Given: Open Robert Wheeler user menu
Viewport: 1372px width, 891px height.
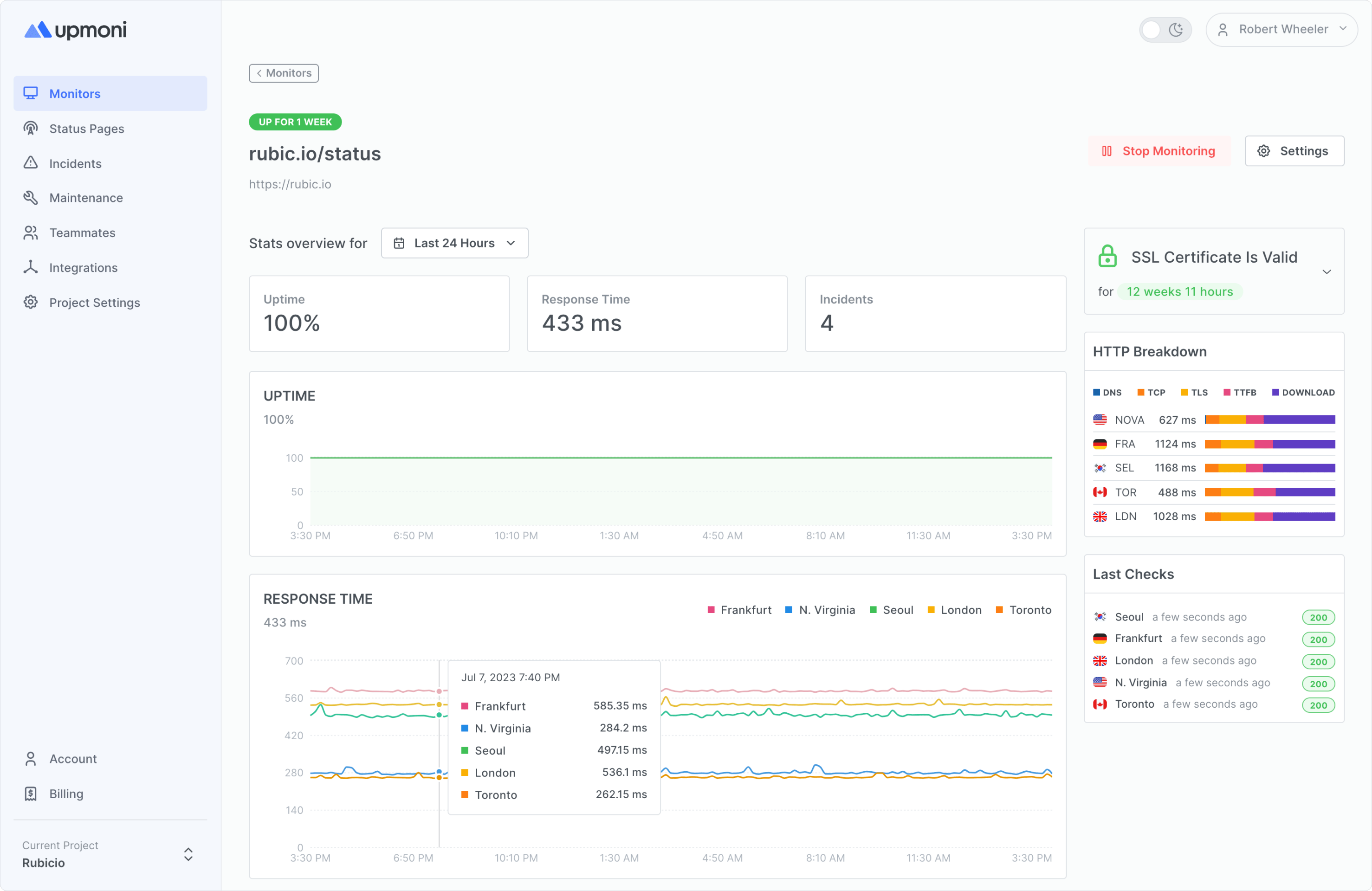Looking at the screenshot, I should (1281, 29).
